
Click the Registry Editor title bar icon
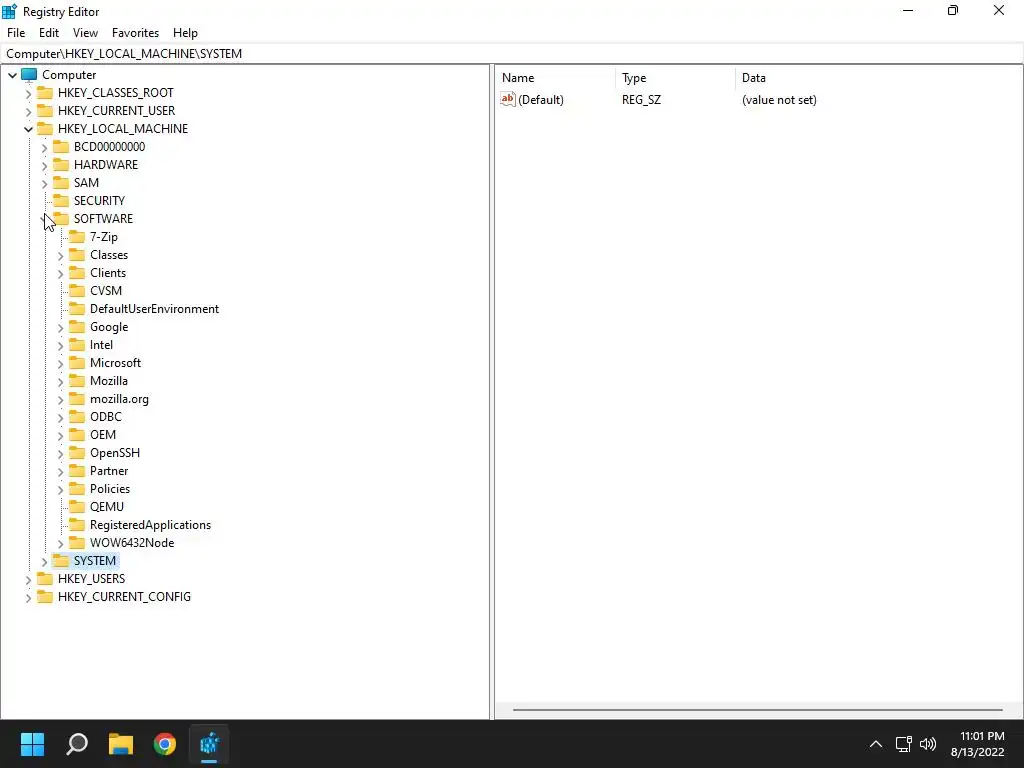pyautogui.click(x=10, y=11)
